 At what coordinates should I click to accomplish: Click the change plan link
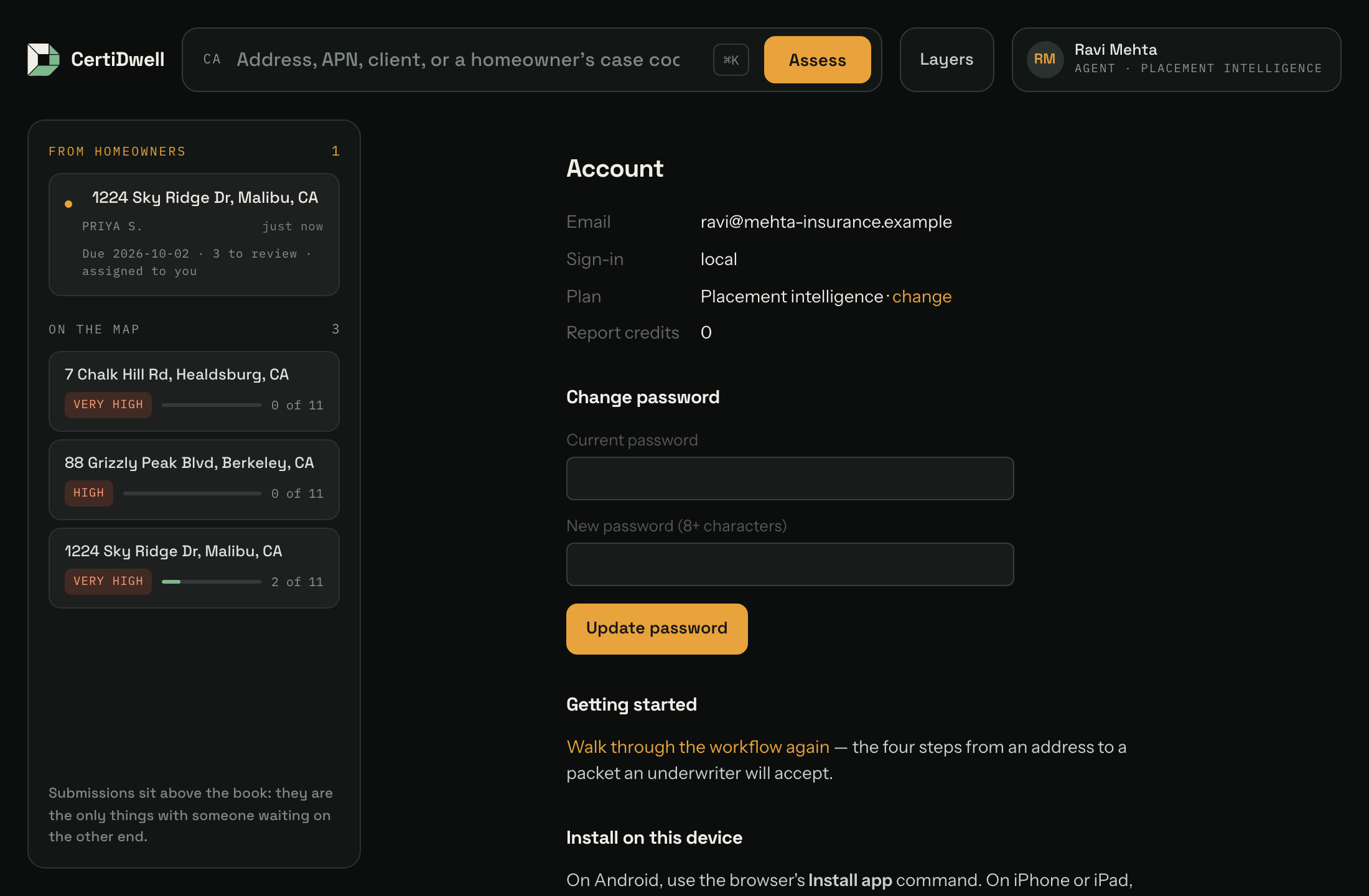coord(922,297)
